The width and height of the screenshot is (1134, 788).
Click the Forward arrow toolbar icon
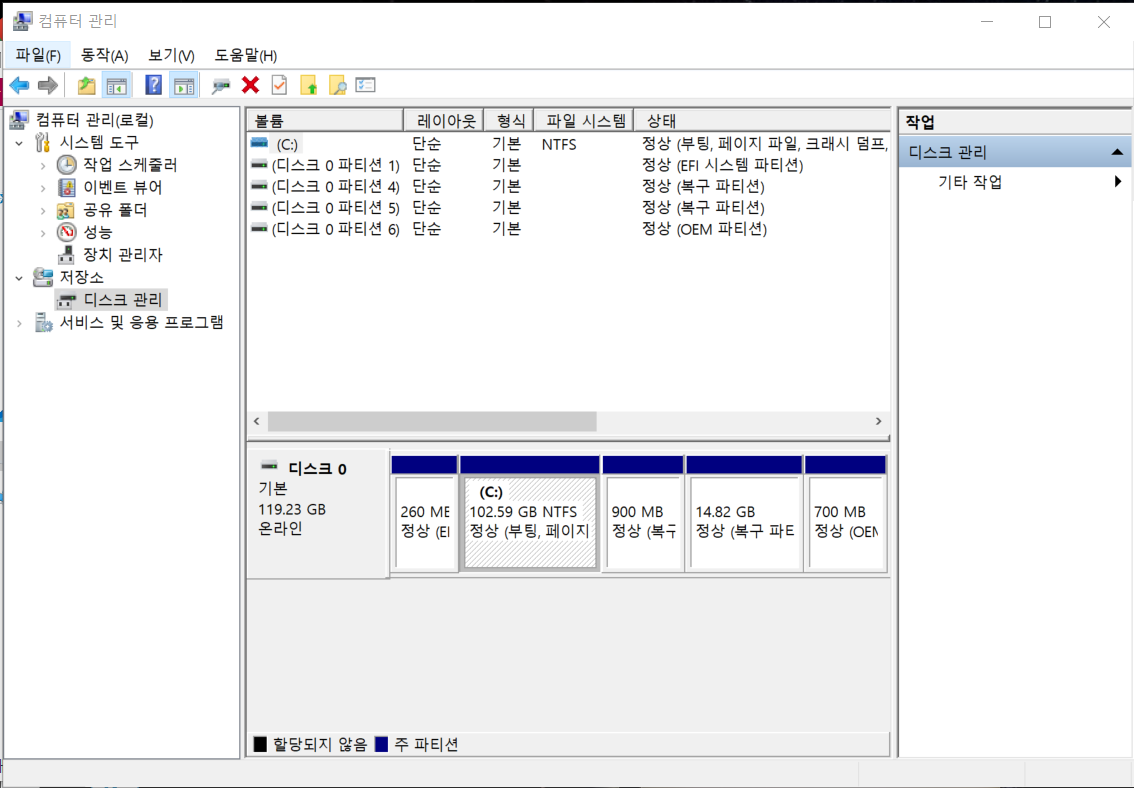click(48, 85)
